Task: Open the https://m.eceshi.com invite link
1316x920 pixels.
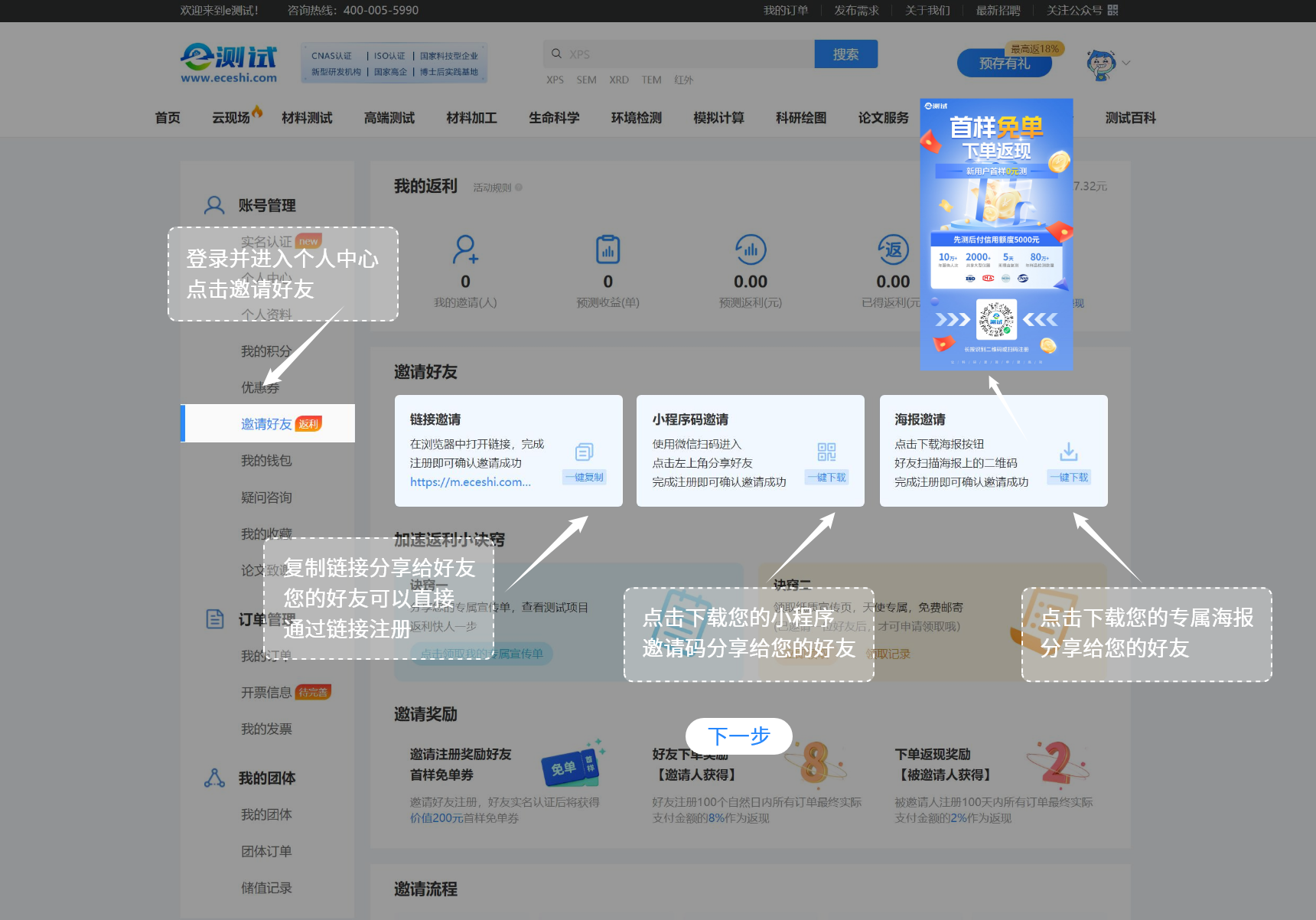Action: [x=470, y=482]
